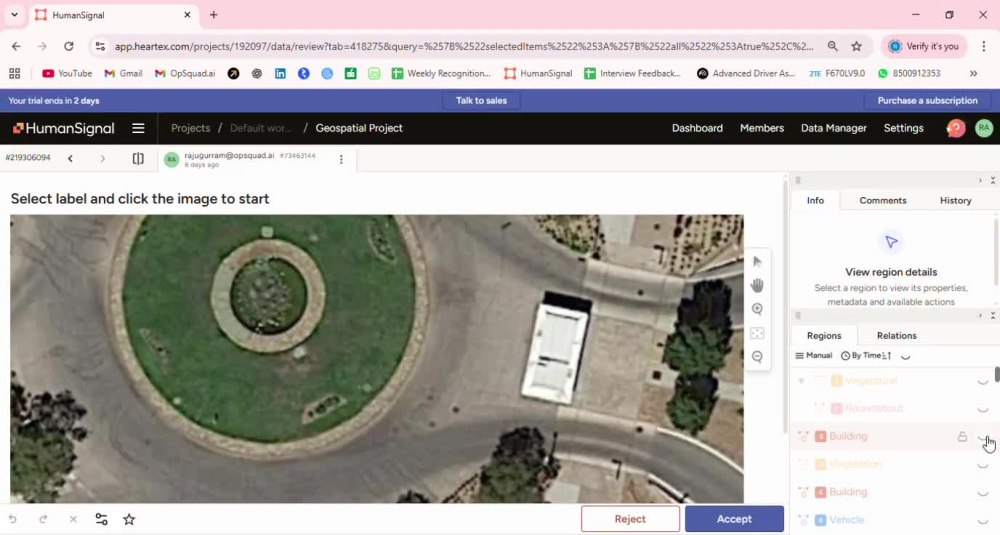Collapse the Regions panel arrow
This screenshot has height=535, width=1000.
click(980, 316)
